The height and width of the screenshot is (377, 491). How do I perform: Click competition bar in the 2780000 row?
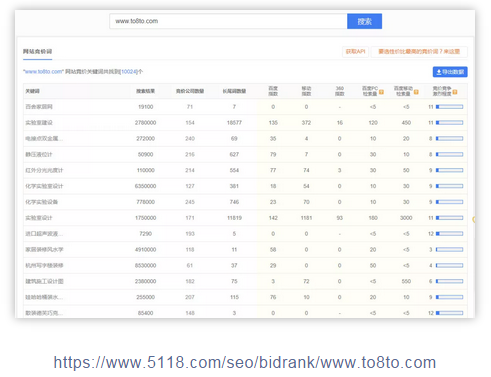[x=449, y=123]
